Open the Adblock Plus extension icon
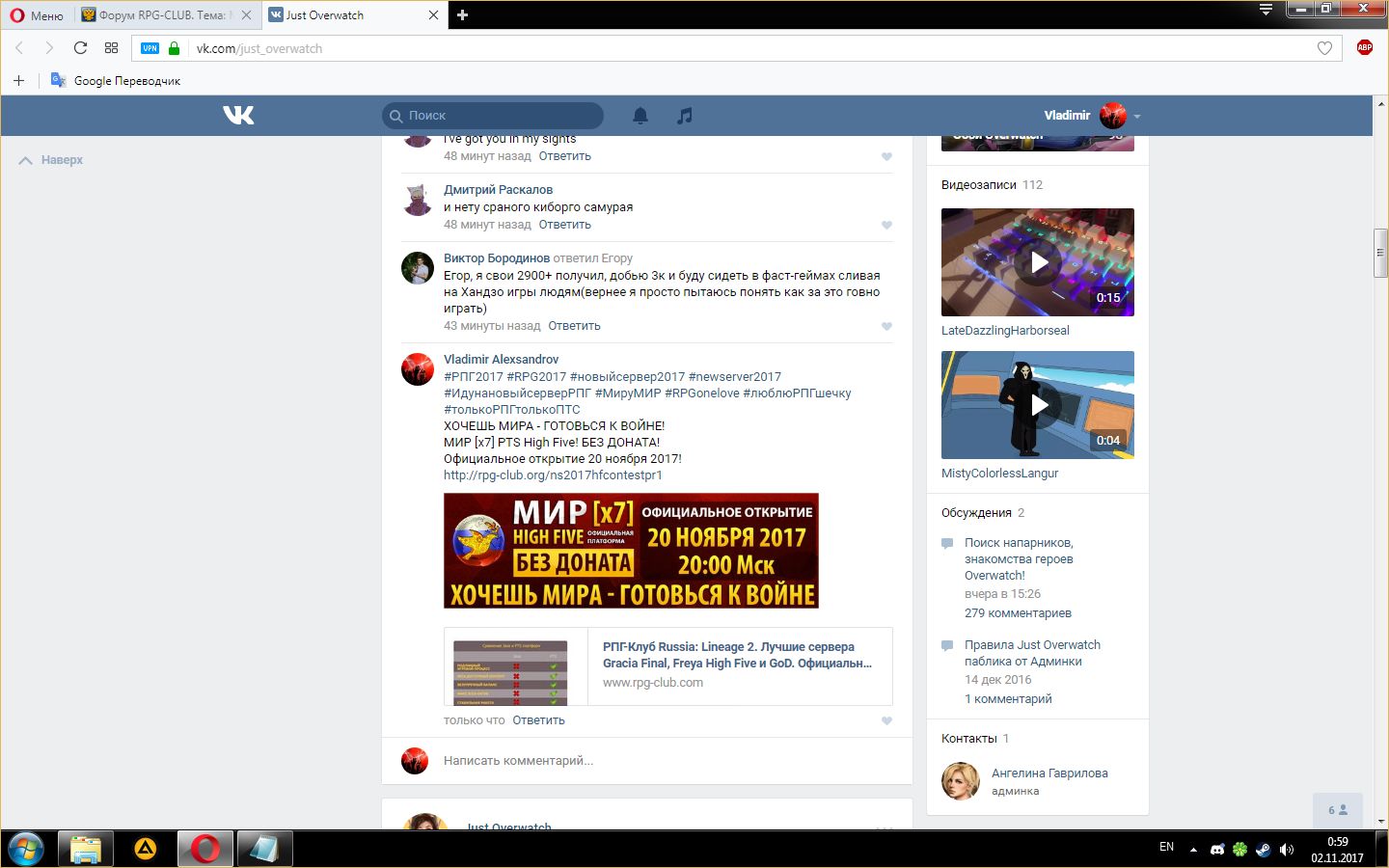 click(x=1364, y=48)
